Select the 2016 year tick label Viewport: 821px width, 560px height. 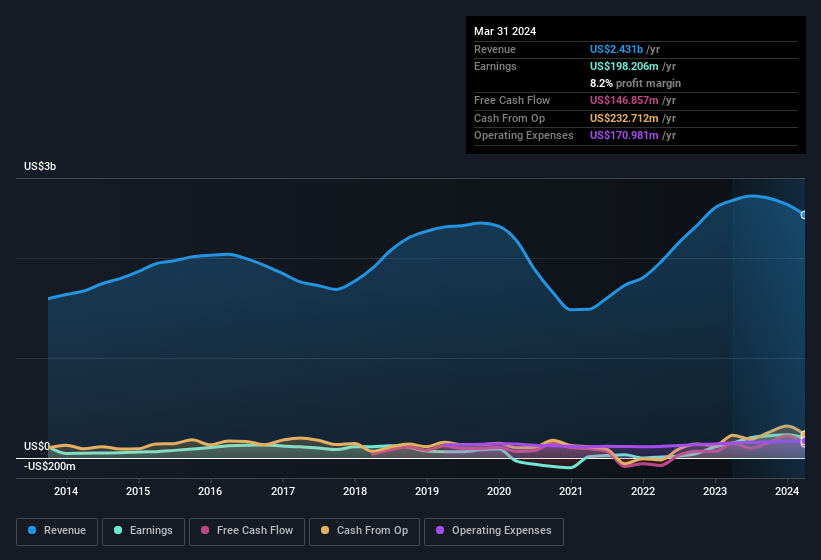pos(210,491)
